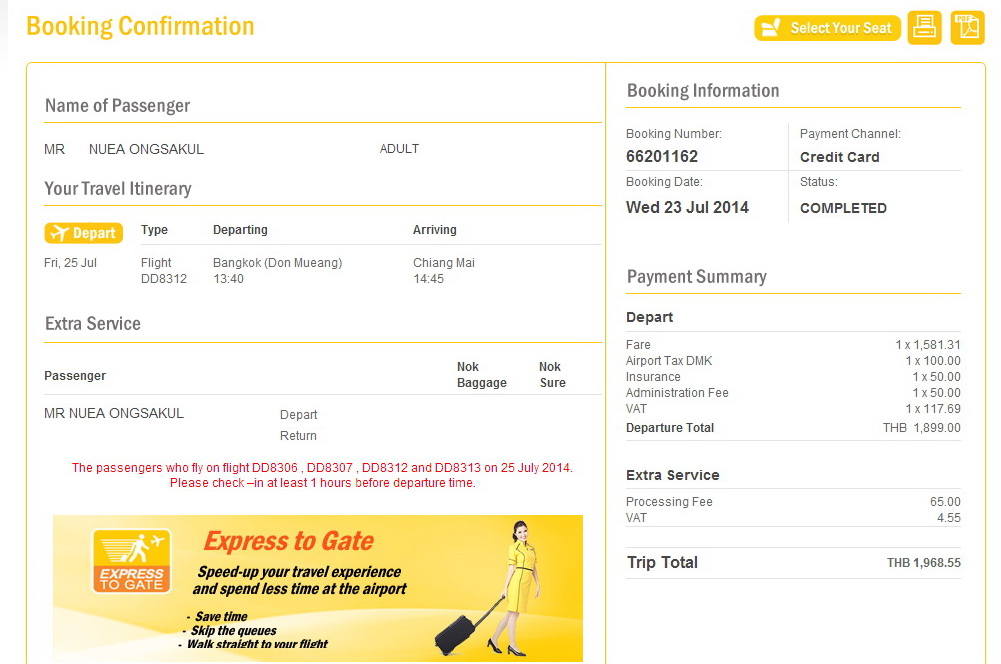Click the Express to Gate logo

[131, 561]
